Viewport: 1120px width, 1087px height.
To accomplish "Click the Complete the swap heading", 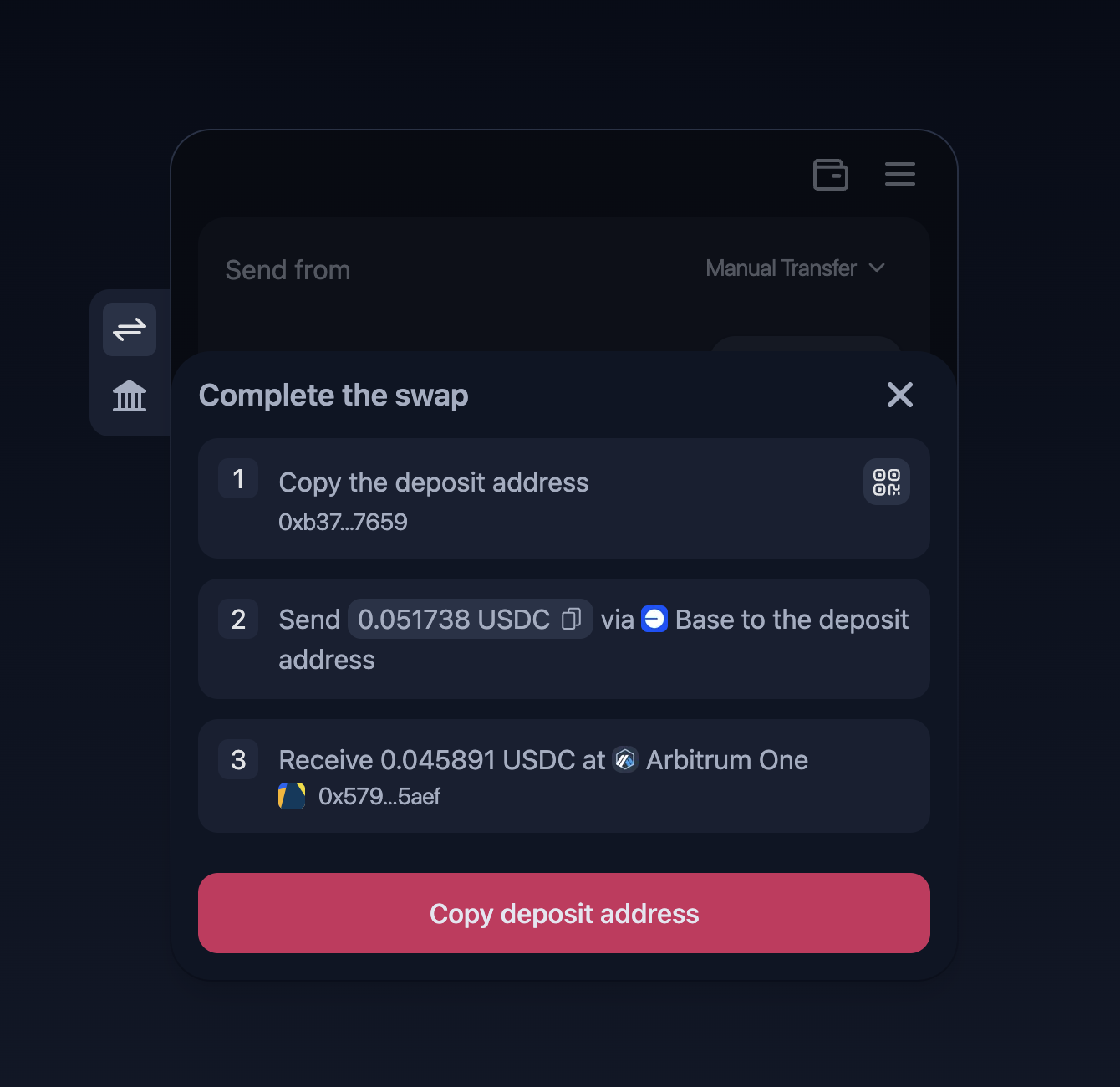I will [333, 395].
